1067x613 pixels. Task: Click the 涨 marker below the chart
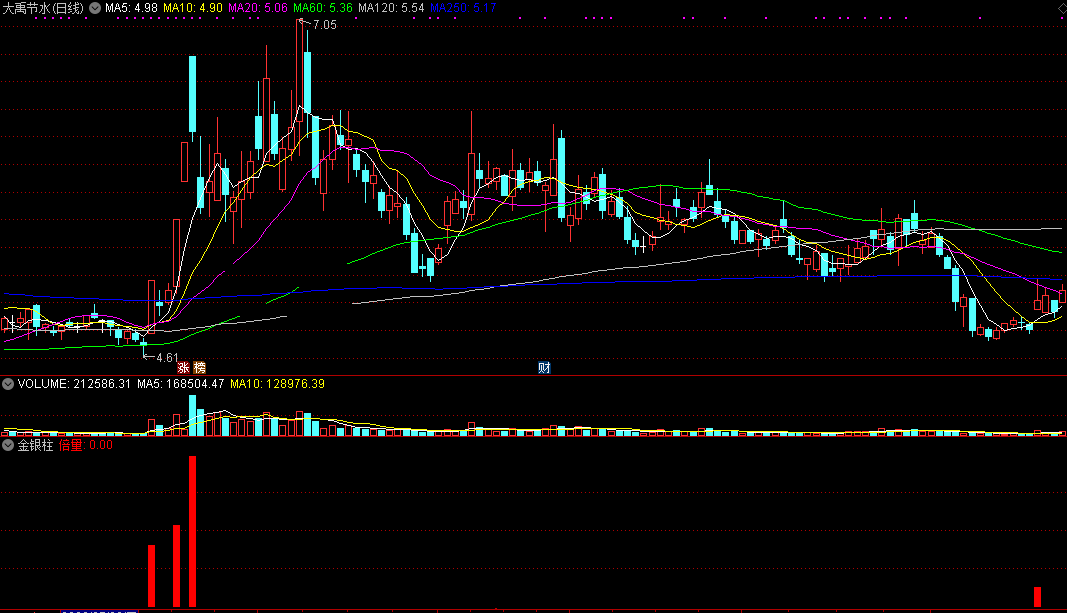coord(183,368)
